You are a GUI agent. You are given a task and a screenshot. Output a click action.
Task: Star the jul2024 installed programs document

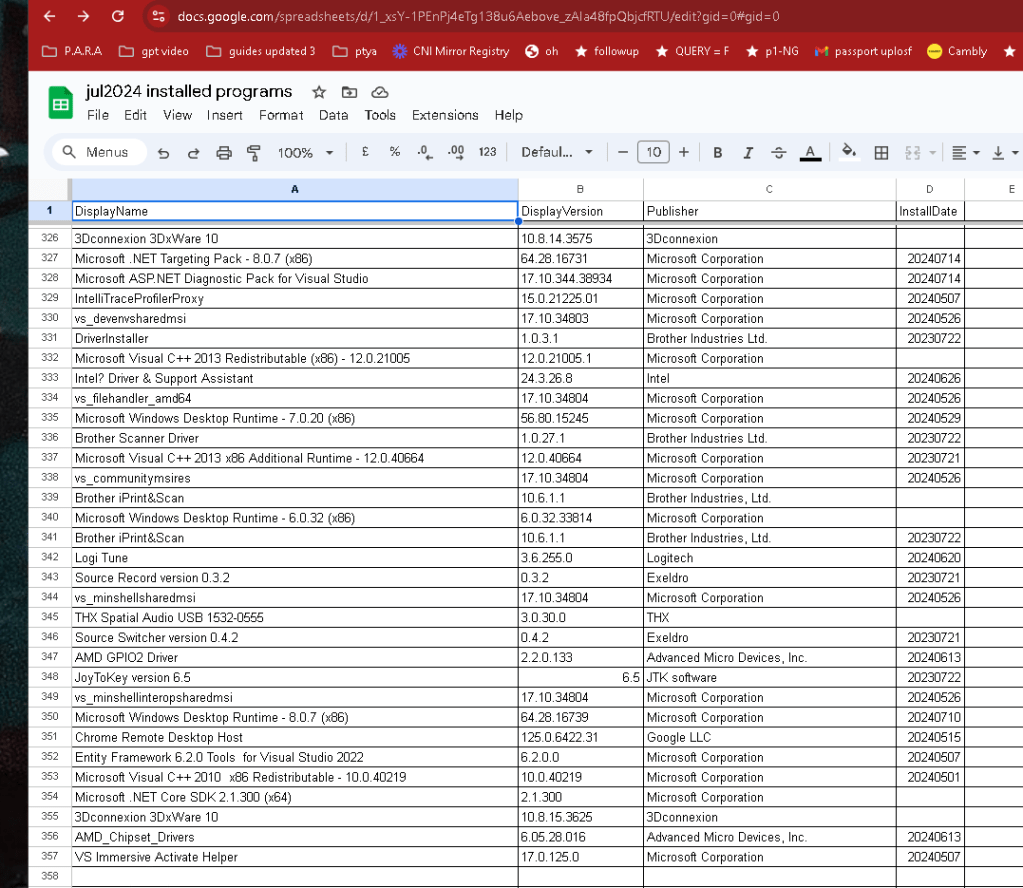(x=318, y=92)
